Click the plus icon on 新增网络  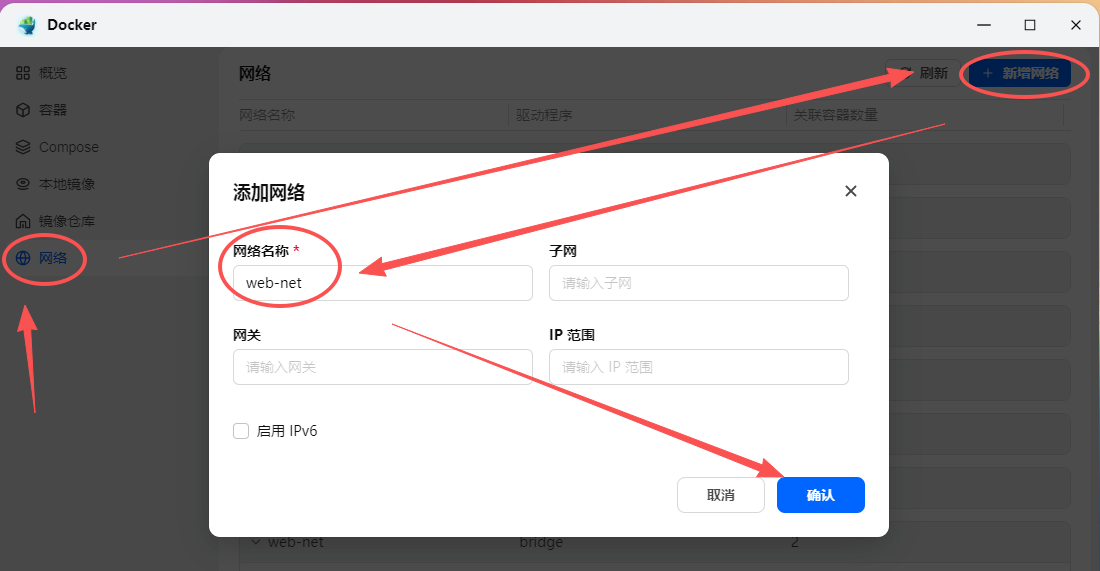[987, 73]
